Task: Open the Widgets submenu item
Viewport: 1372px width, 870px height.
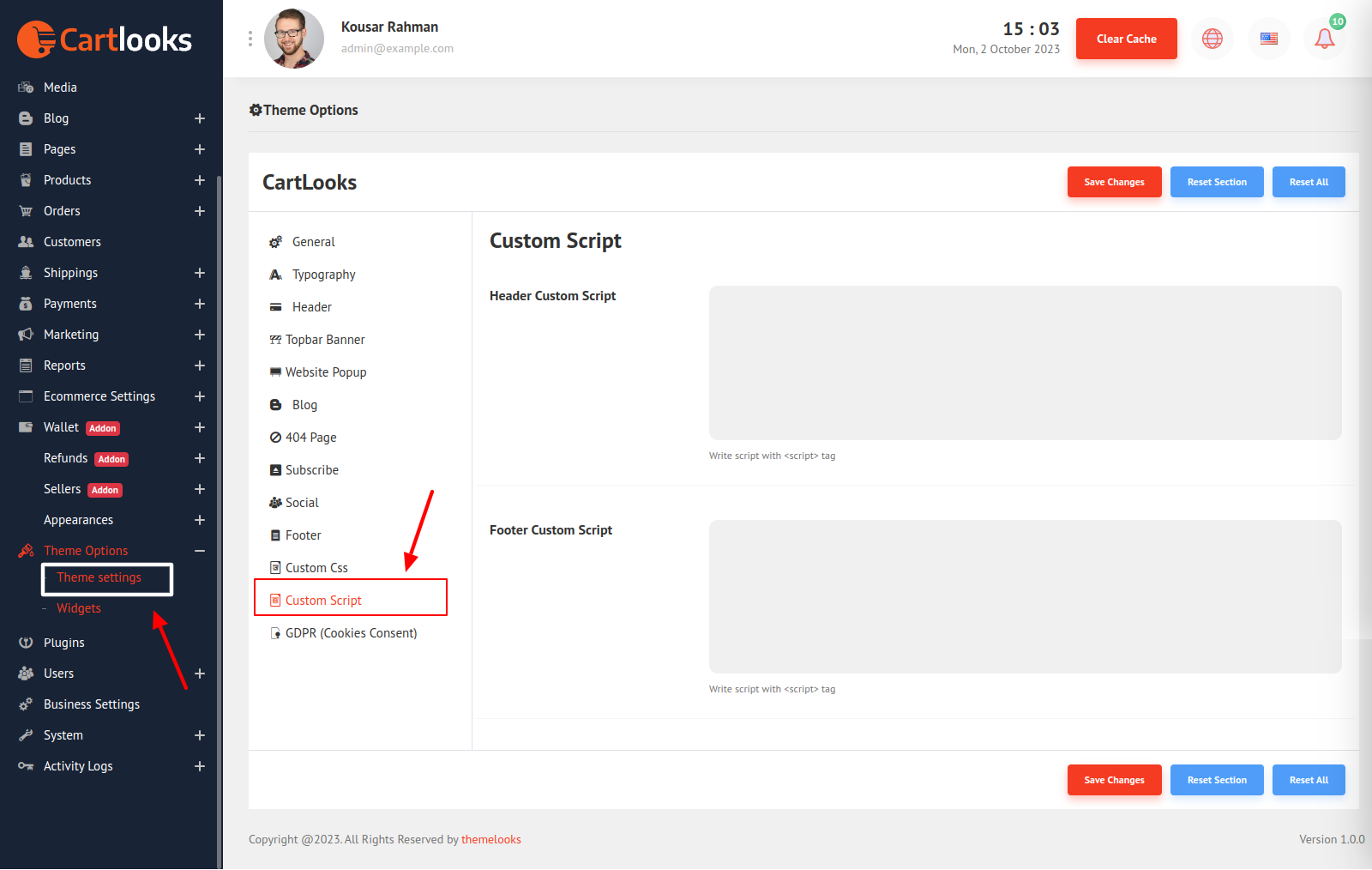Action: (79, 608)
